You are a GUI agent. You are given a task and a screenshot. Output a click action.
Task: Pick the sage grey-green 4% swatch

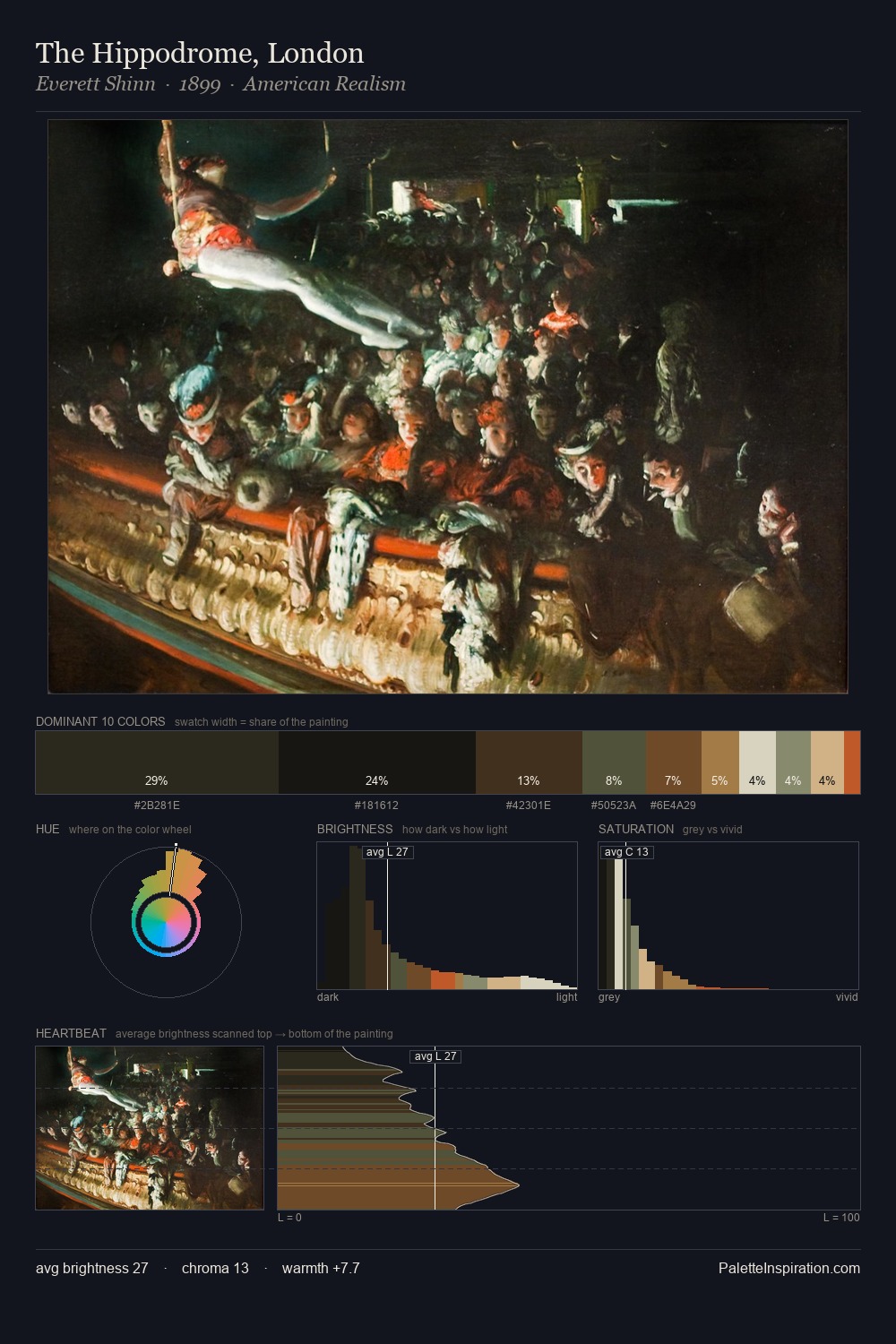(793, 762)
